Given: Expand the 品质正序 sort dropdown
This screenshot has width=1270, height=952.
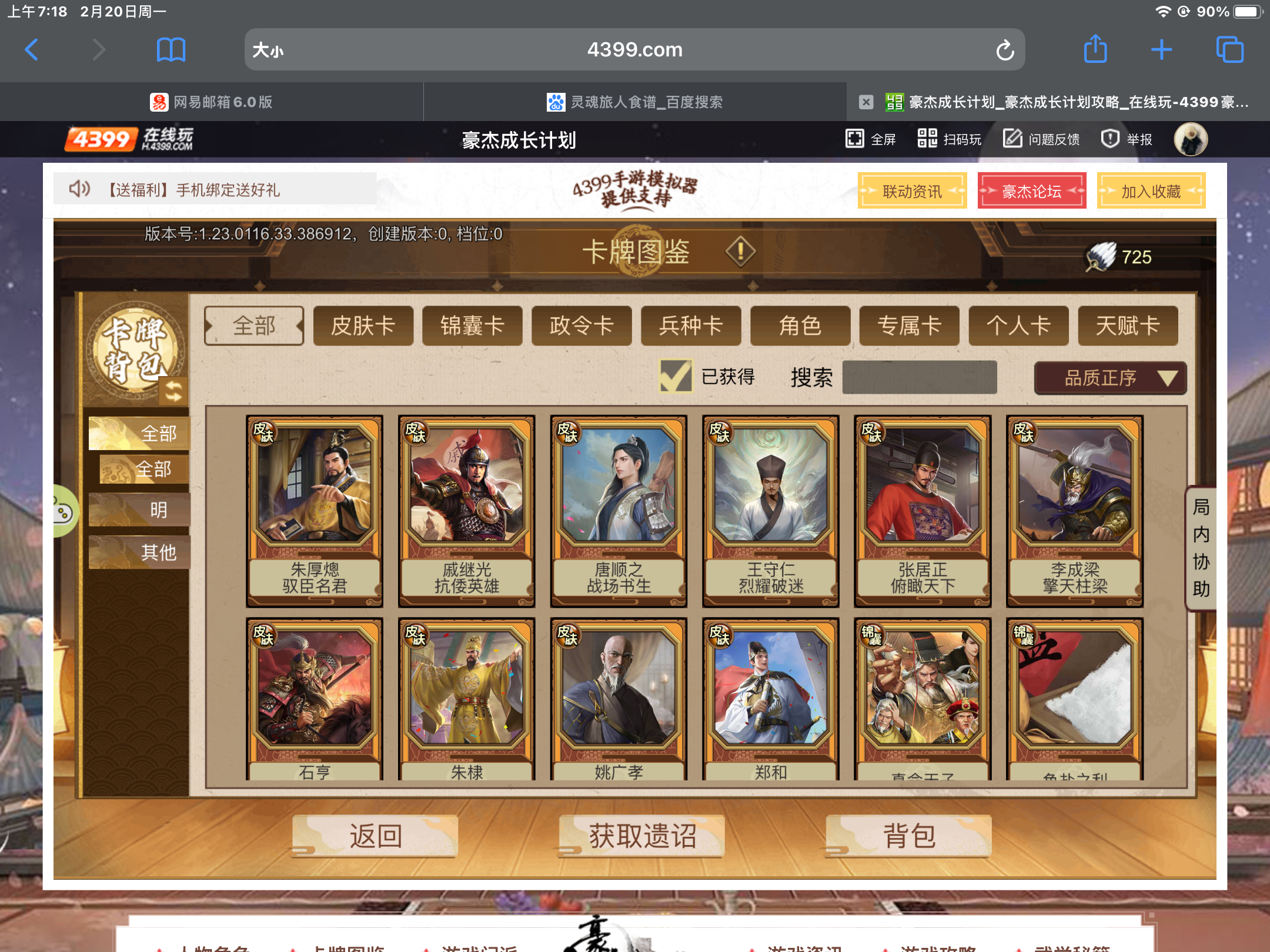Looking at the screenshot, I should click(1110, 378).
